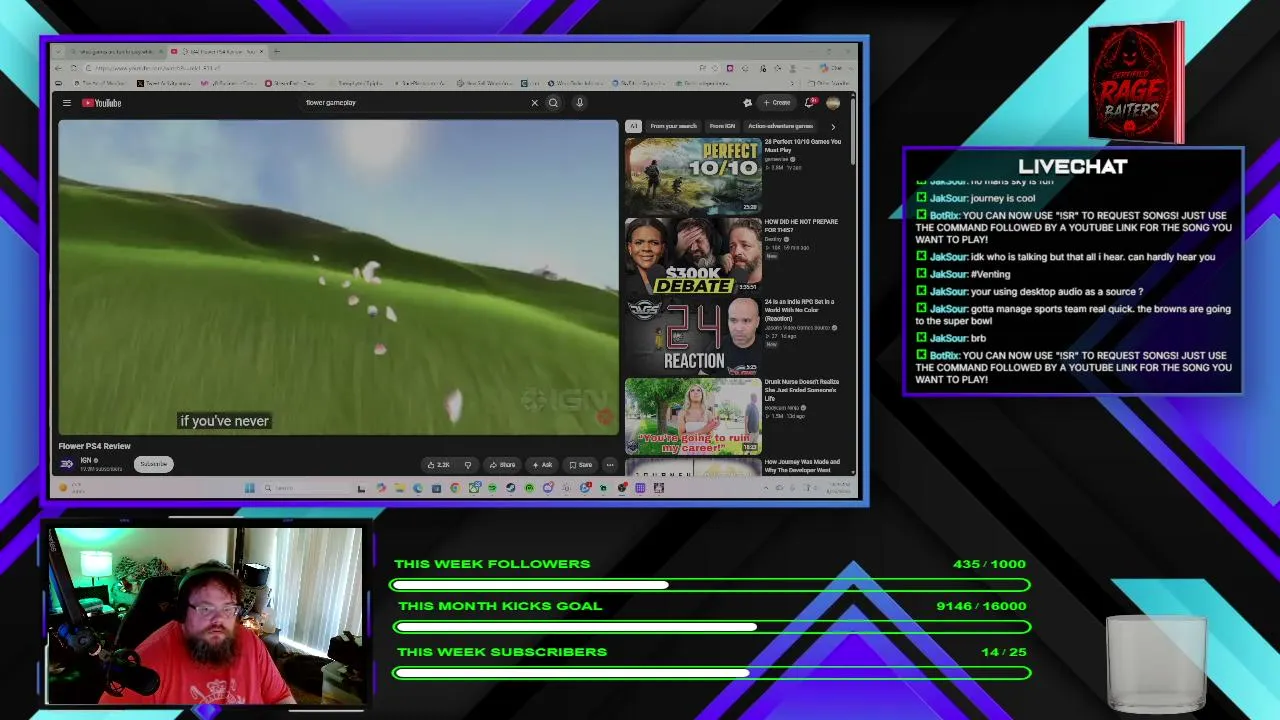Open Steam from the taskbar

coord(511,488)
